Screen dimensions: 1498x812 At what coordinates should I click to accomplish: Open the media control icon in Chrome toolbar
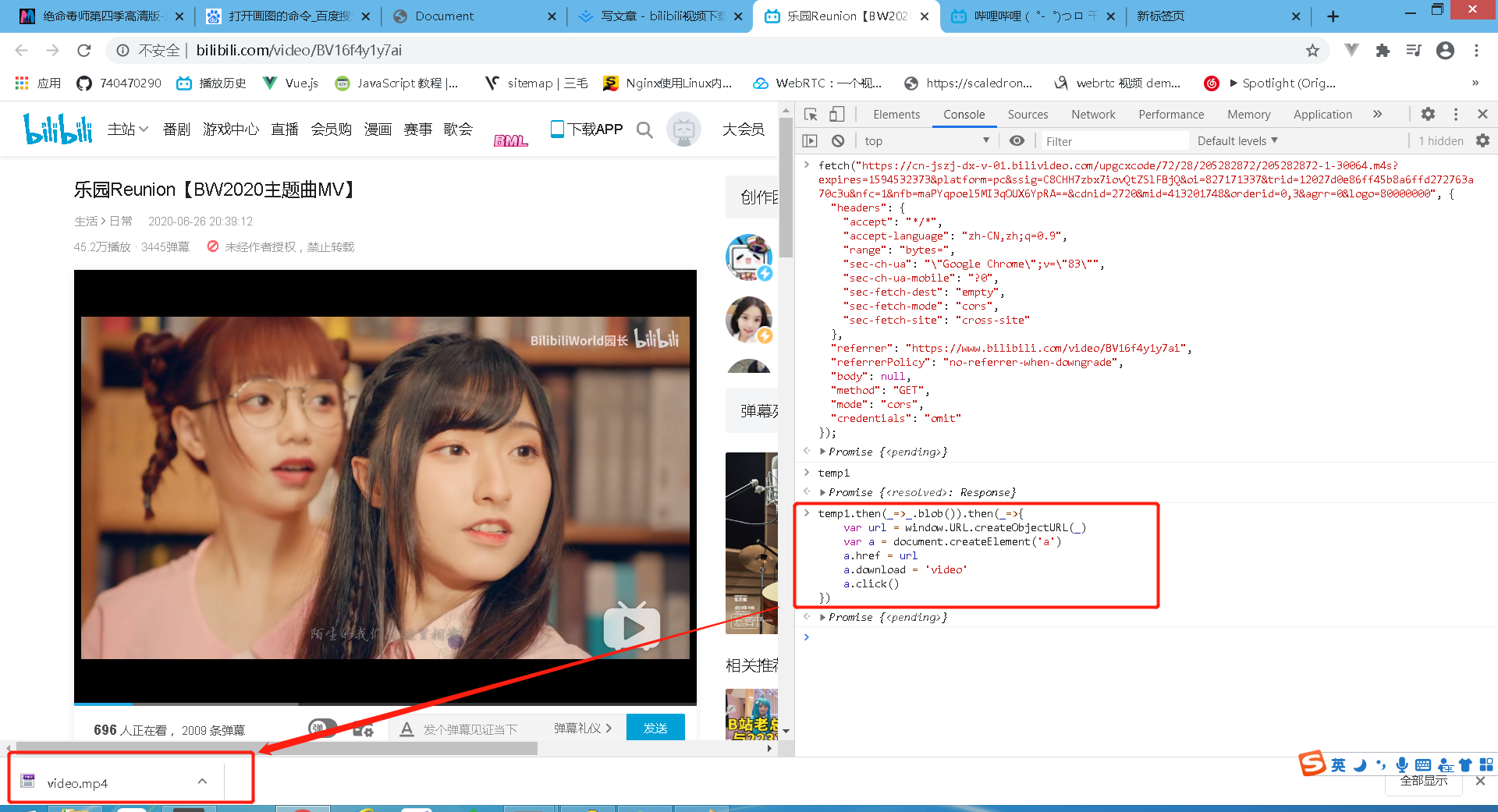pyautogui.click(x=1414, y=51)
